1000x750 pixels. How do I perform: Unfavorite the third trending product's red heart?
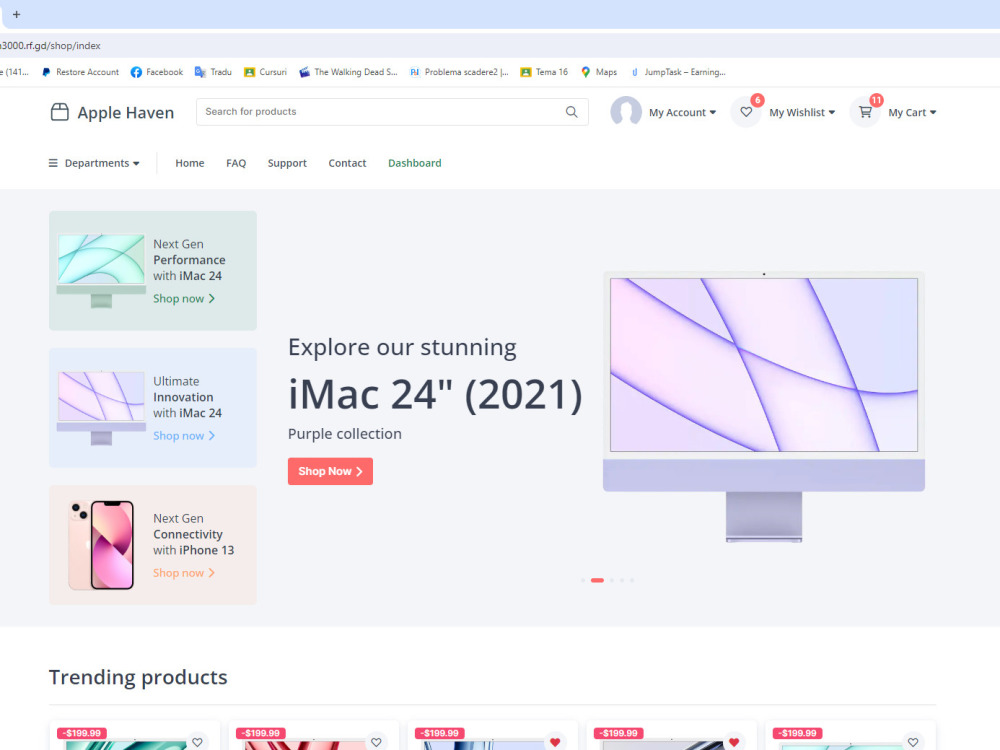555,741
